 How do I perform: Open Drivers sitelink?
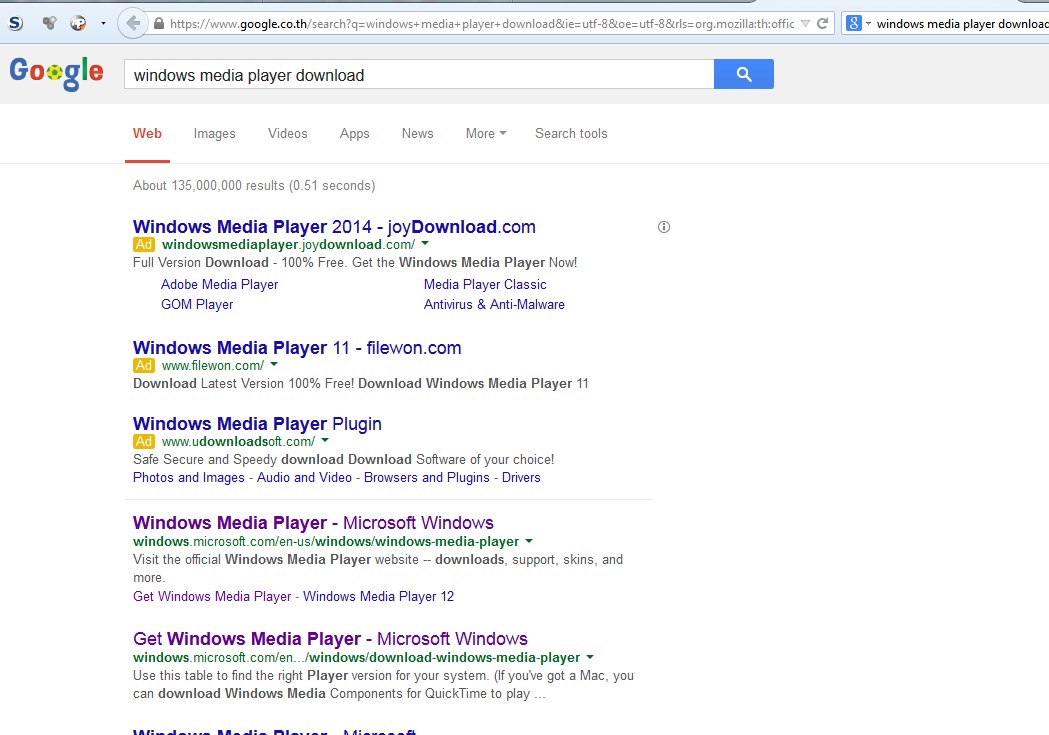[x=521, y=478]
